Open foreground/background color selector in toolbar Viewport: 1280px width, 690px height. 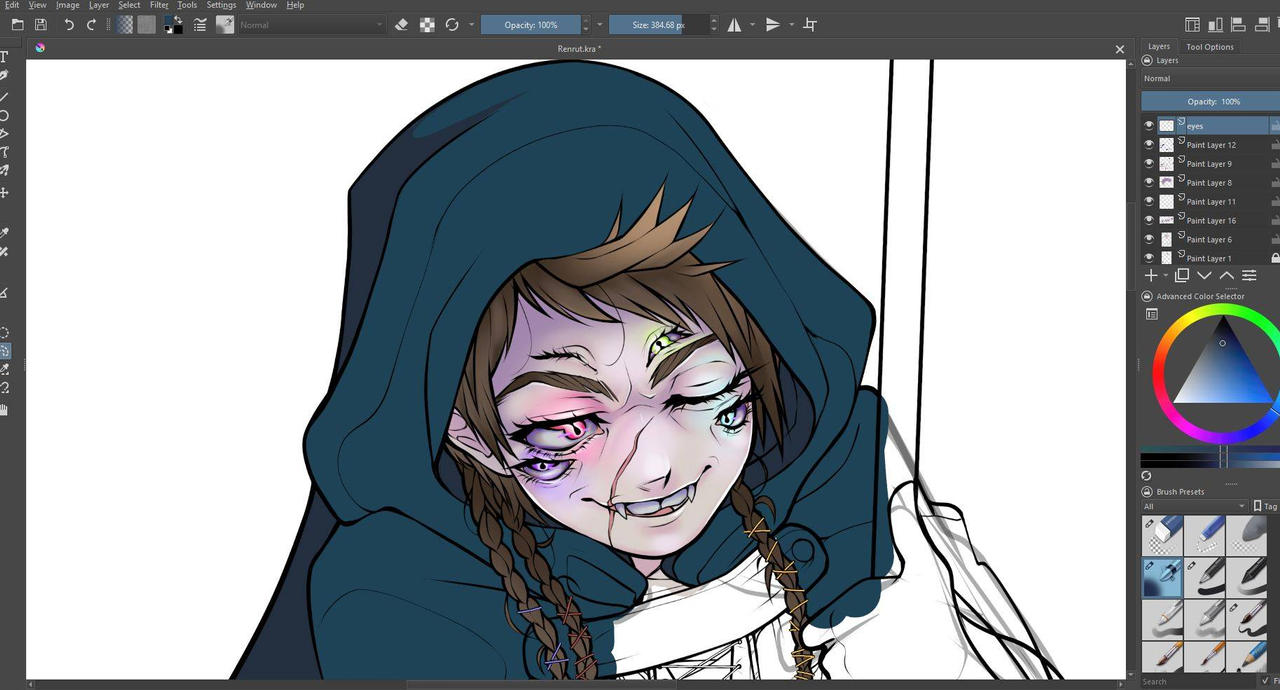pyautogui.click(x=174, y=25)
